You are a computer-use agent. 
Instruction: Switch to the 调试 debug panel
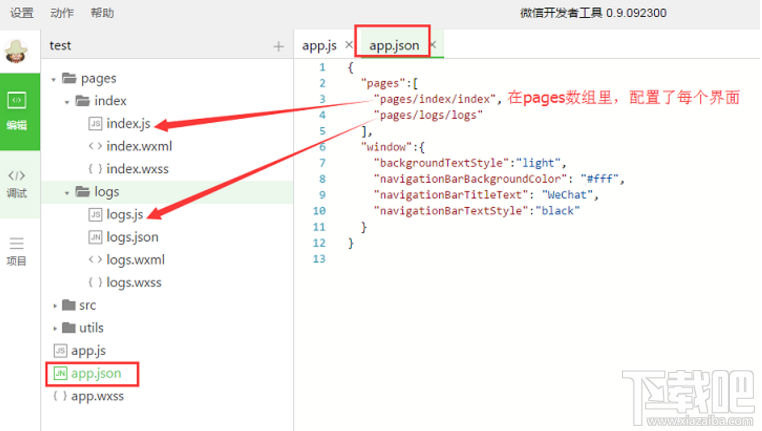(20, 185)
